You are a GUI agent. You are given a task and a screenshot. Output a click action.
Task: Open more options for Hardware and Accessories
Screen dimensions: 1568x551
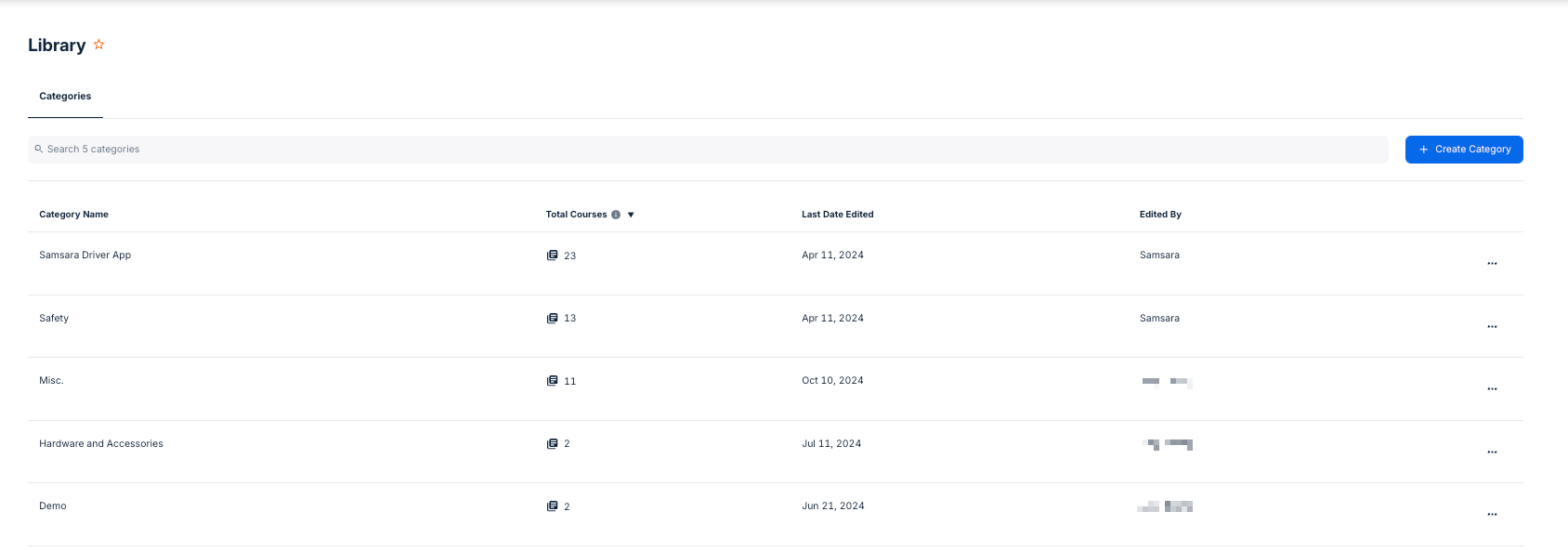[x=1492, y=453]
